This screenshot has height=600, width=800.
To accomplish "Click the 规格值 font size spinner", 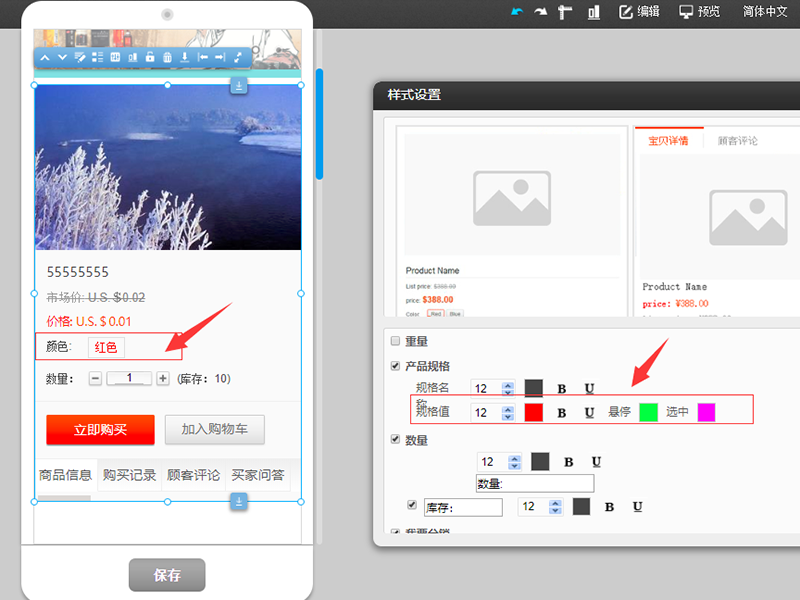I will [515, 412].
